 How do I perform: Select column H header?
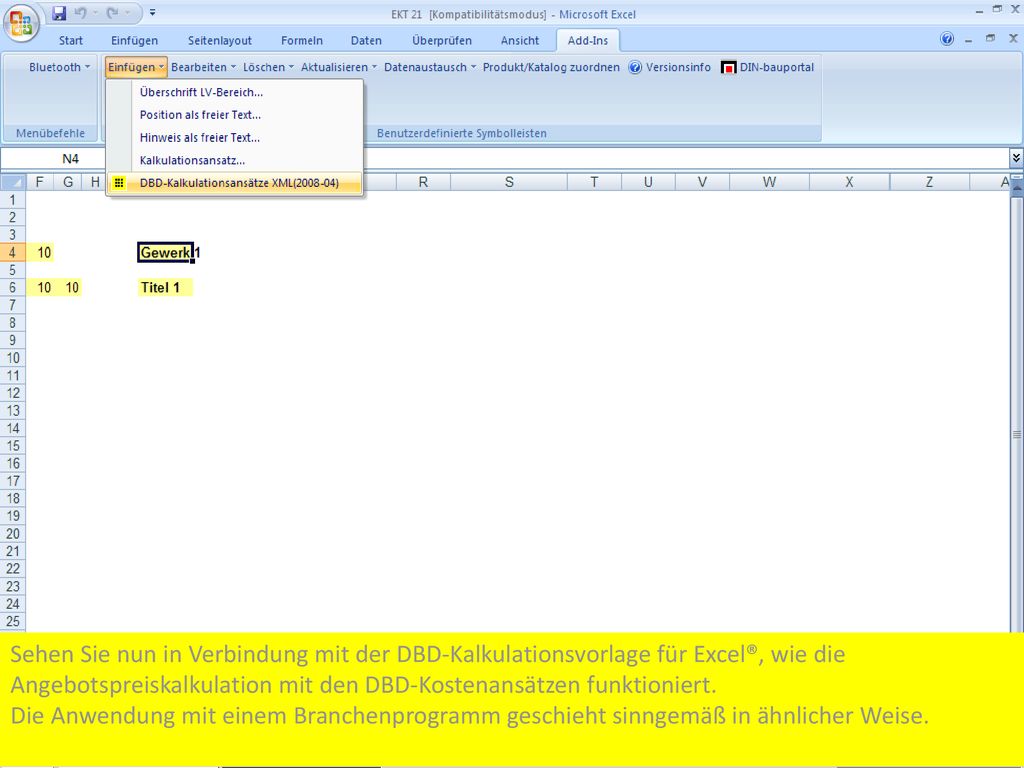pos(95,182)
